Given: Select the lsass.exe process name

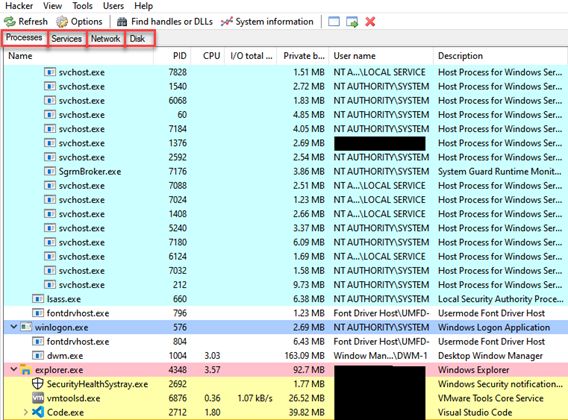Looking at the screenshot, I should (x=64, y=299).
